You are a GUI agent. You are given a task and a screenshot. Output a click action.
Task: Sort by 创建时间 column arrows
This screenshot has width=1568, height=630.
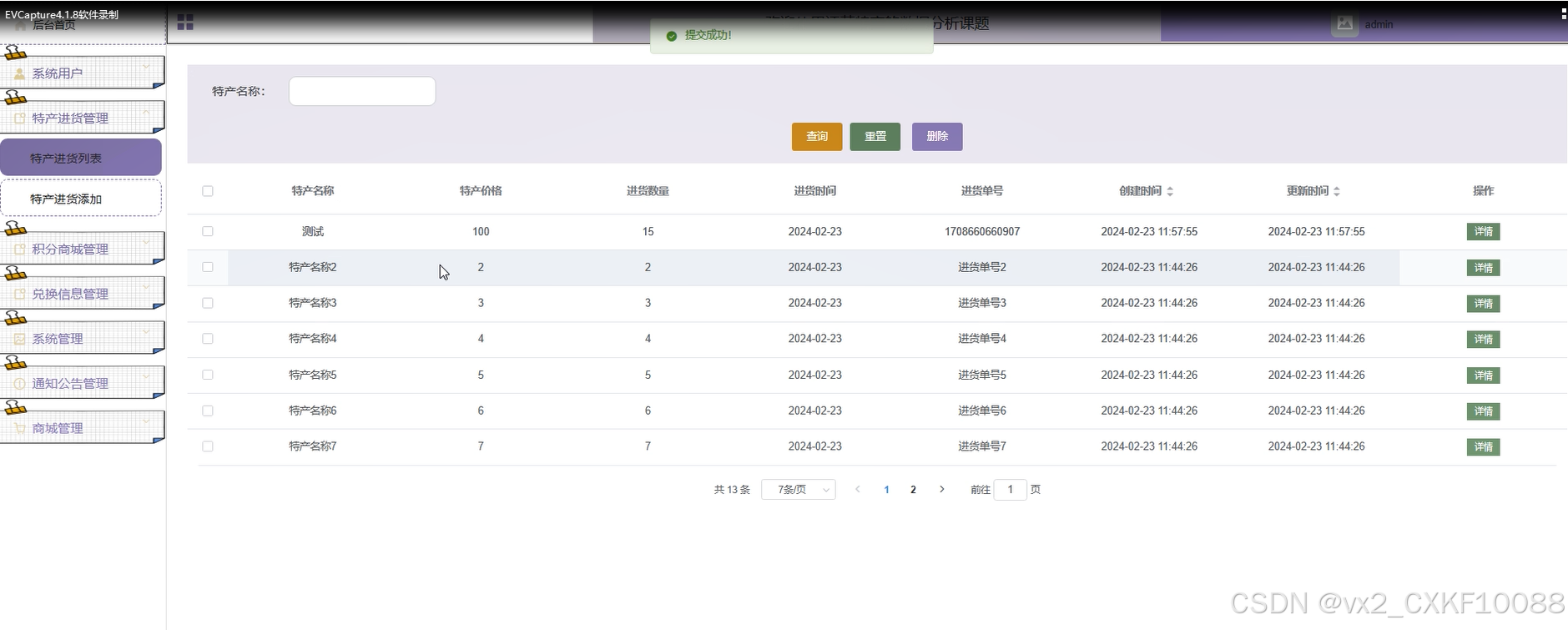pos(1170,191)
